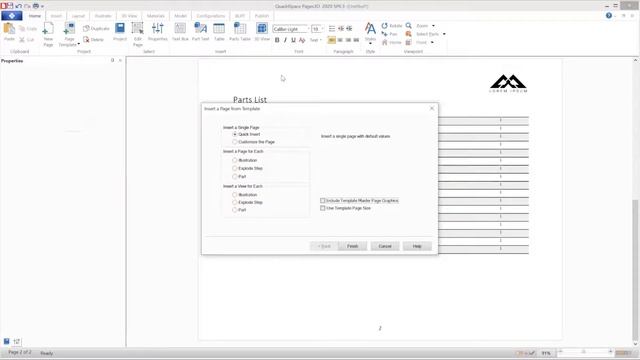The height and width of the screenshot is (360, 640).
Task: Open the Insert ribbon tab
Action: (x=56, y=16)
